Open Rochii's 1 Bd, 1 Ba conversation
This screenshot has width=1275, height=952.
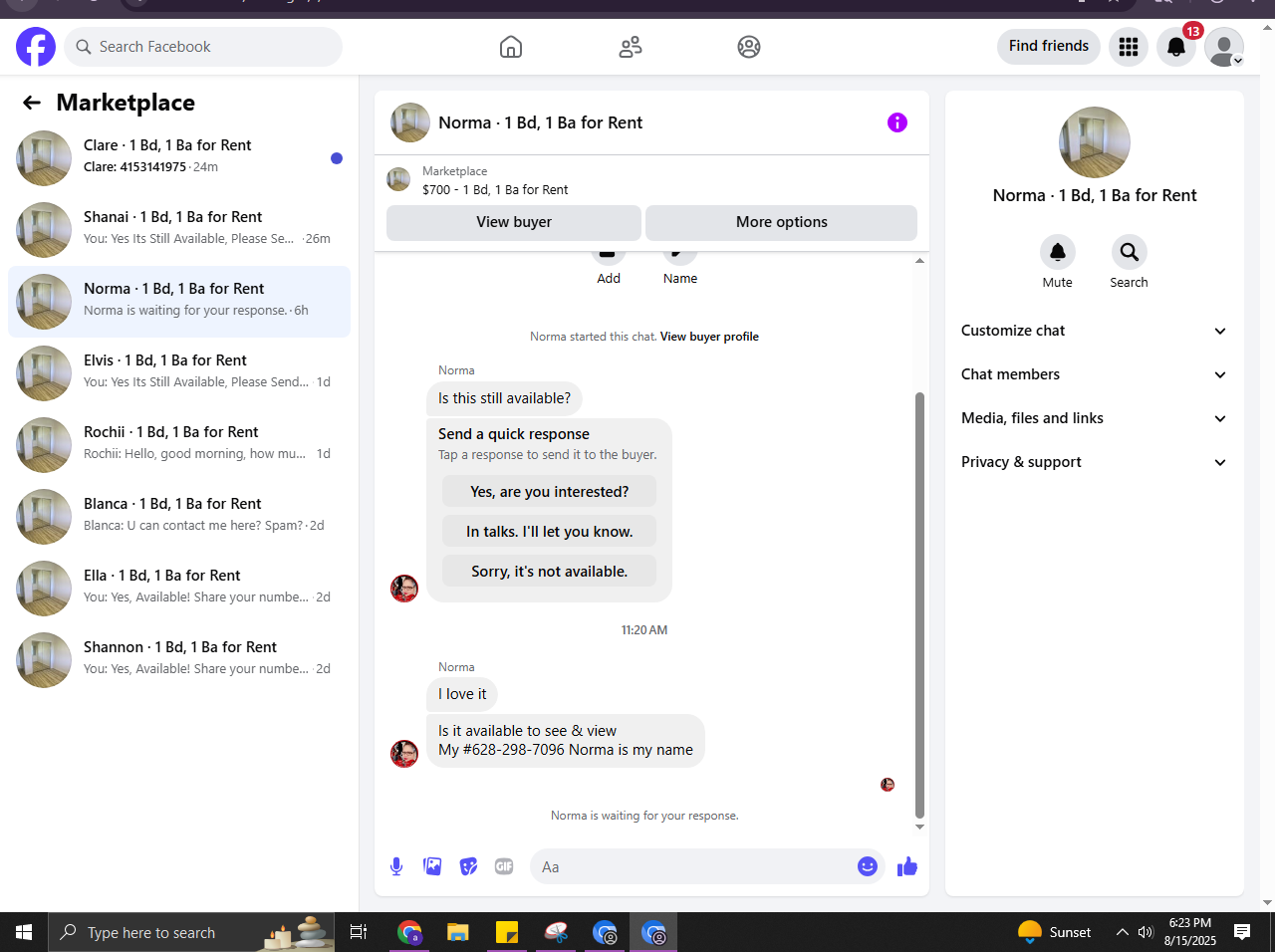point(179,445)
